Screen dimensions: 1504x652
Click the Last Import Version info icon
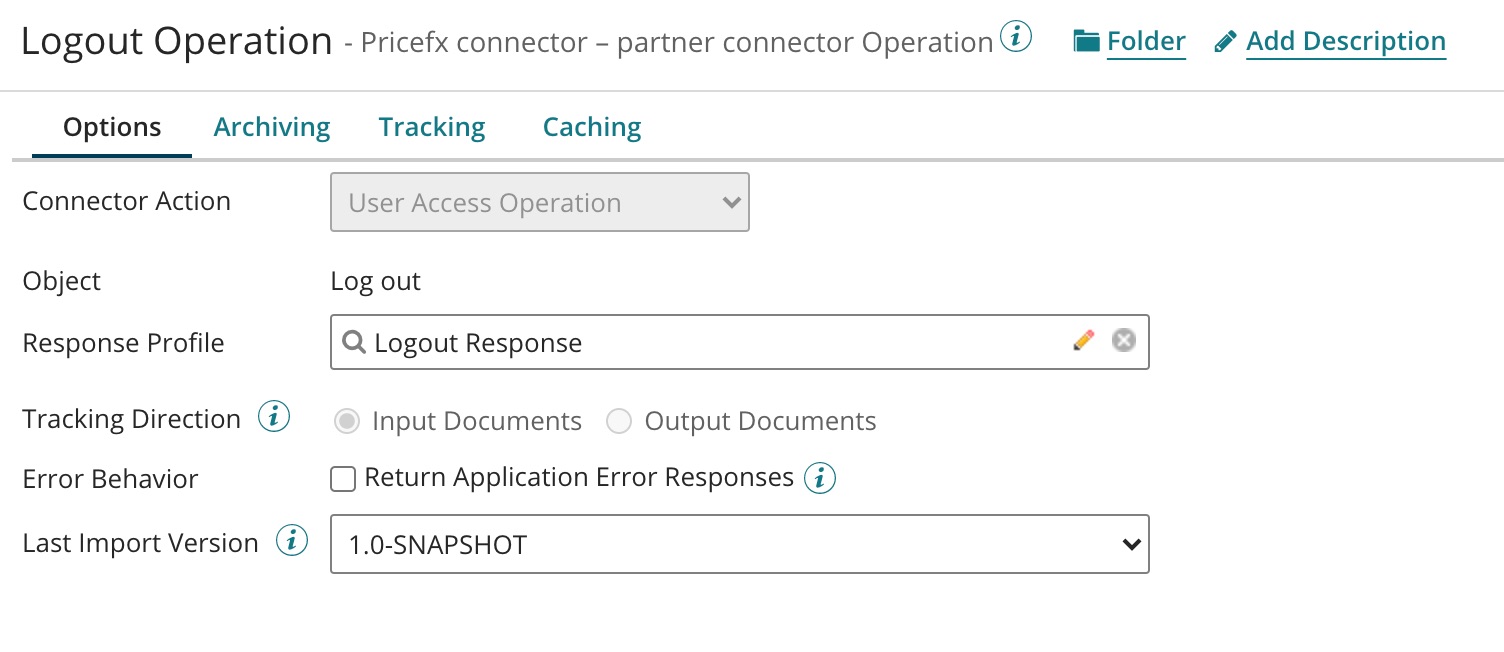(292, 542)
